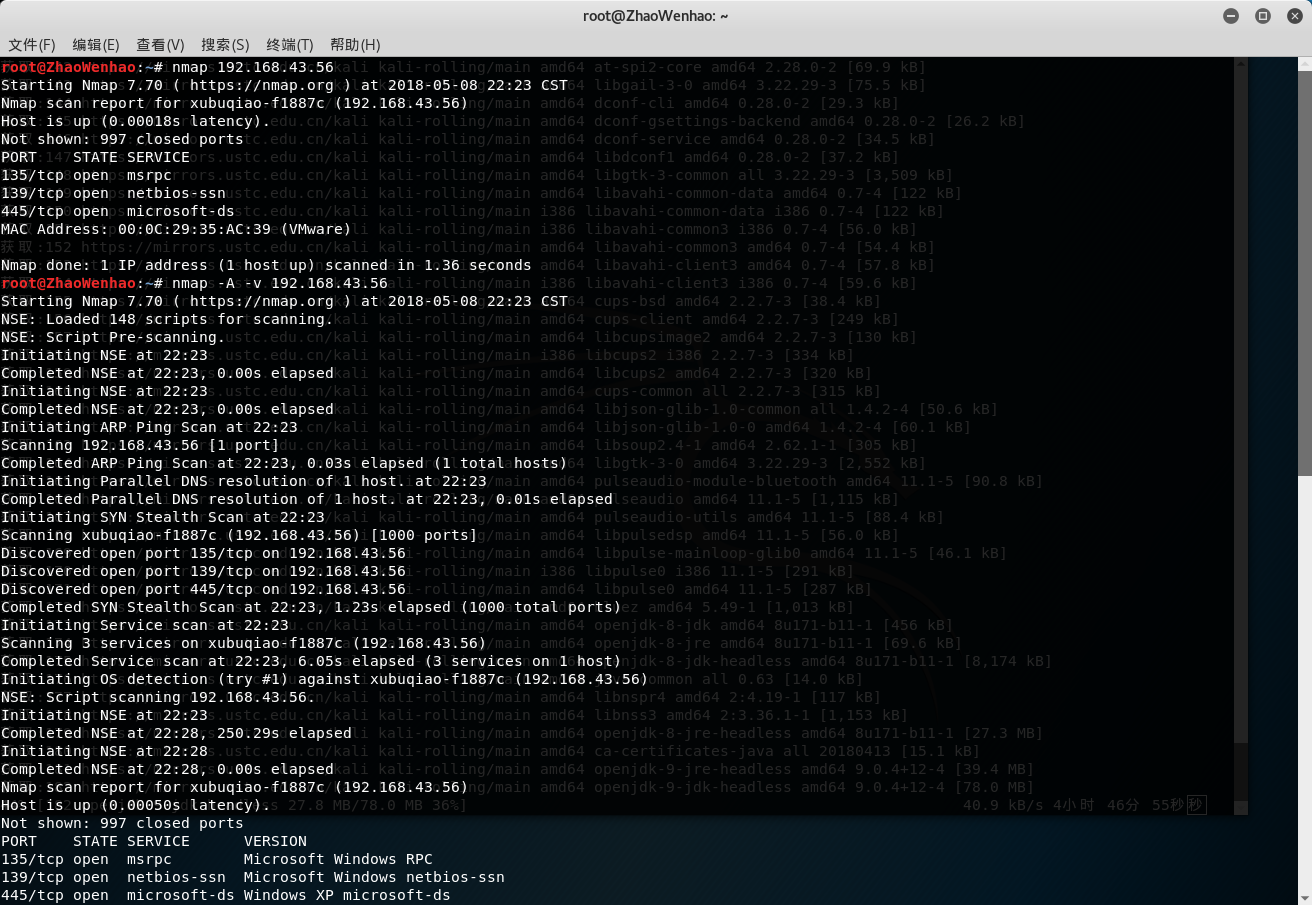Click the 'NSE: Loaded 148 scripts' line

(x=167, y=320)
